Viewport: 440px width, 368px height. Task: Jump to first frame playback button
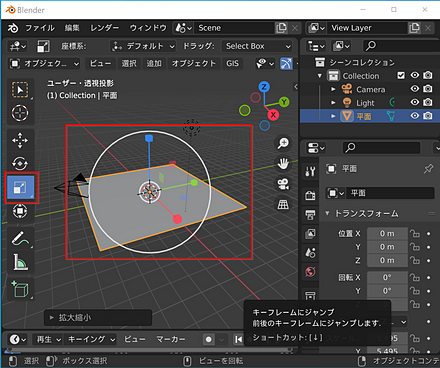pos(239,339)
